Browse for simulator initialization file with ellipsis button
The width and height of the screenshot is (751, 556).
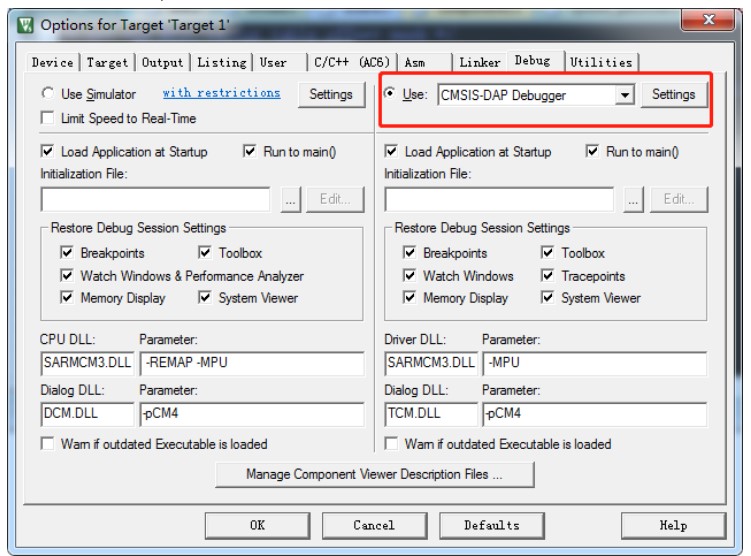click(290, 199)
